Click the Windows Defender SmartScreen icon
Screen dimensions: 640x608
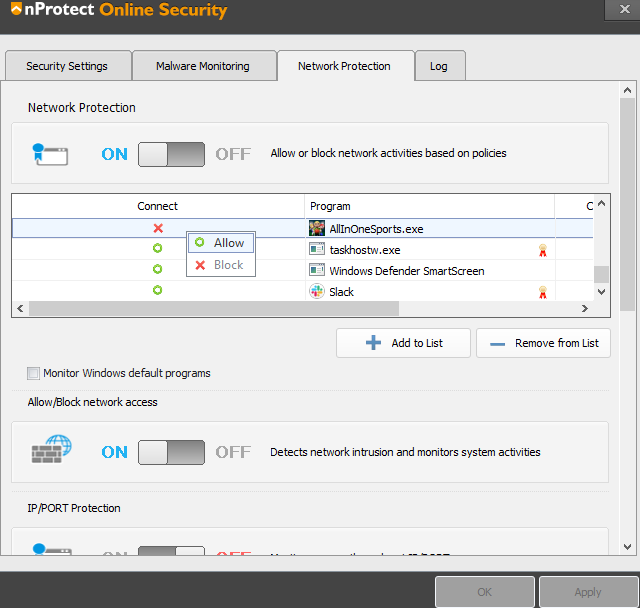[317, 270]
